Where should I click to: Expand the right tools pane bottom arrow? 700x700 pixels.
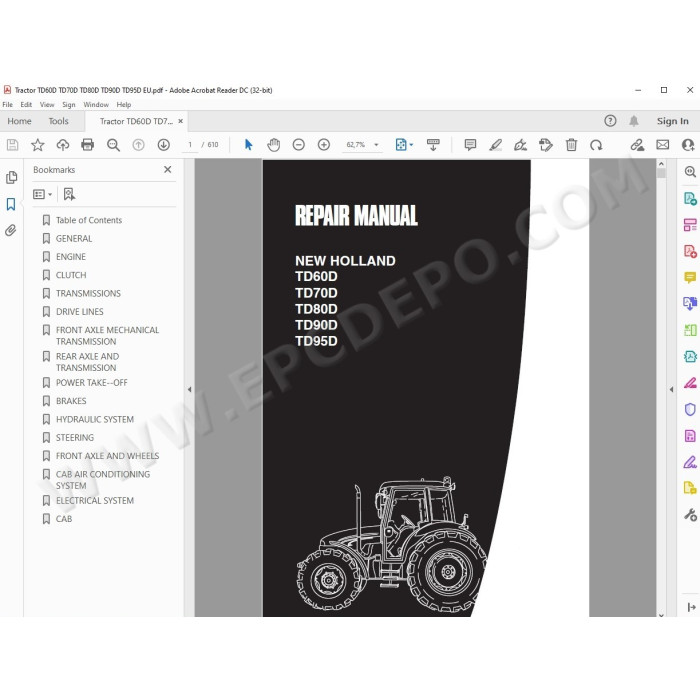[x=691, y=607]
